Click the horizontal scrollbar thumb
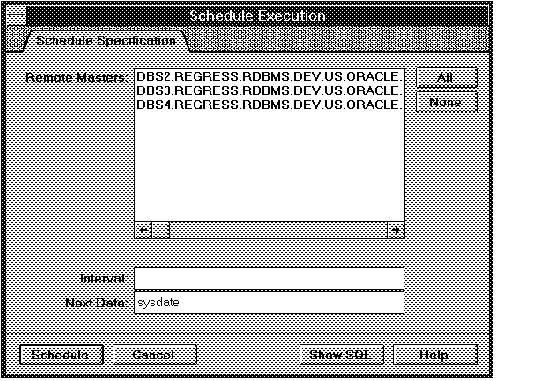The width and height of the screenshot is (536, 381). [160, 230]
